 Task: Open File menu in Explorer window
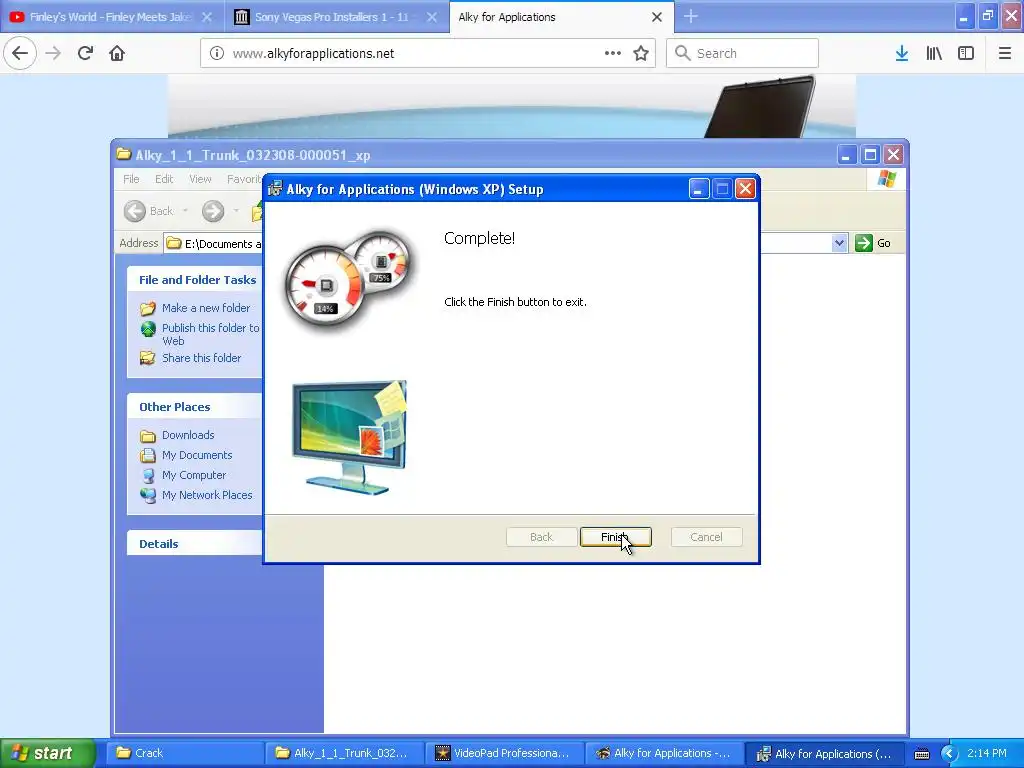point(131,179)
